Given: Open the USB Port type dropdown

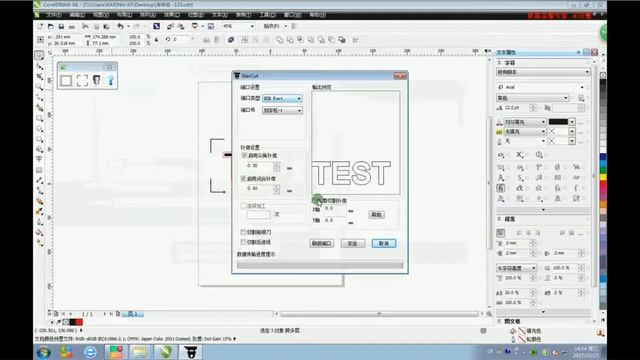Looking at the screenshot, I should click(282, 98).
